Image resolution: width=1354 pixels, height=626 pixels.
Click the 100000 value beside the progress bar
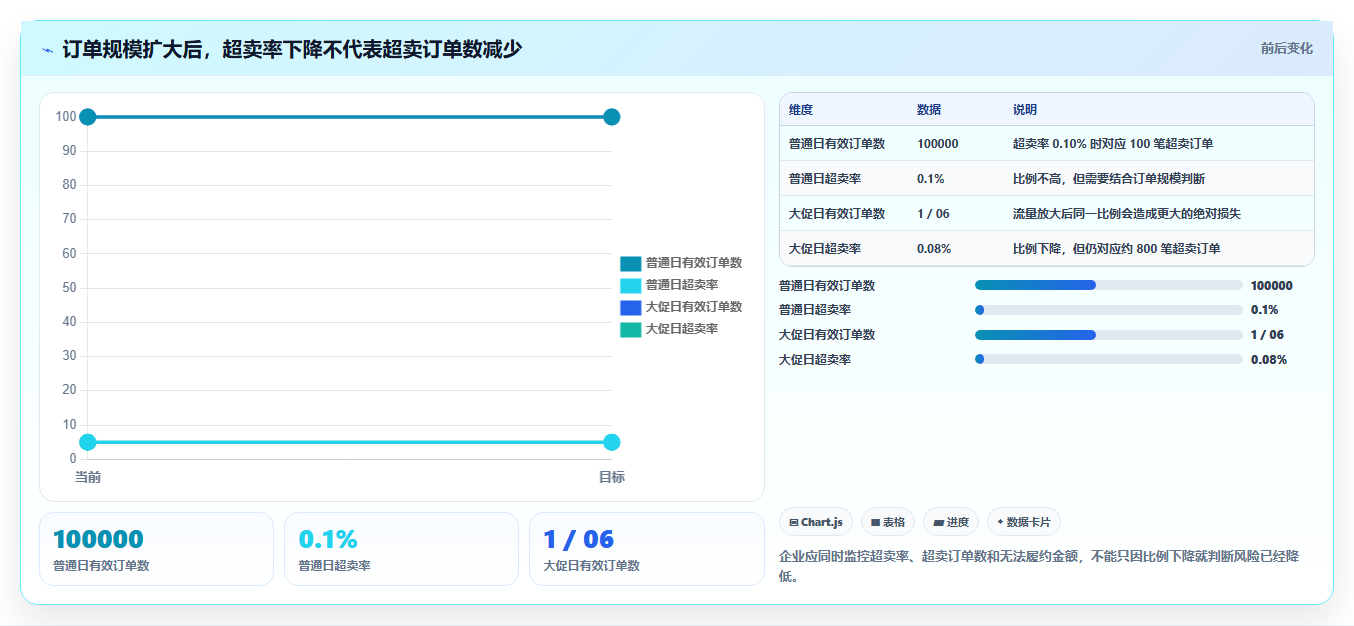pos(1271,285)
